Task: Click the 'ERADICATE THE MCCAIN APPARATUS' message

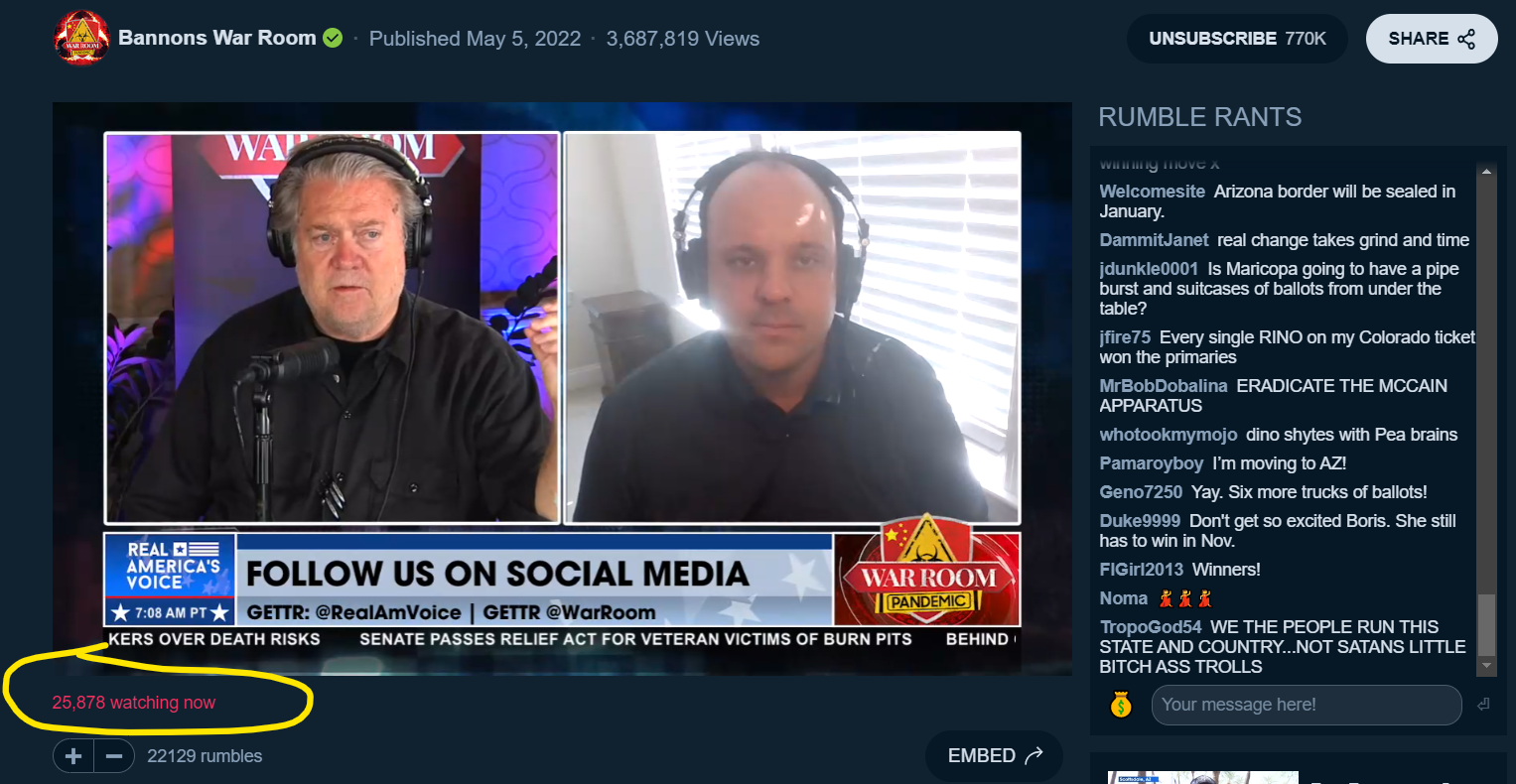Action: point(1274,396)
